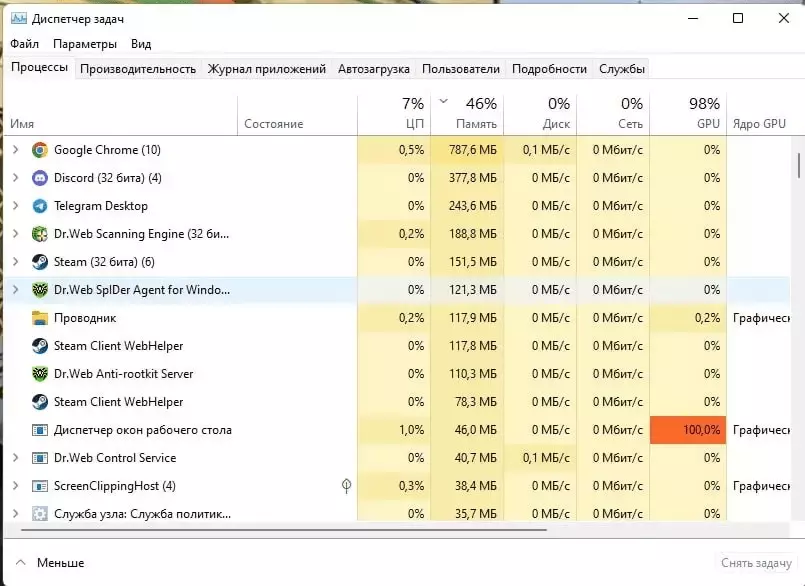Expand the Telegram Desktop entry
805x586 pixels.
15,205
